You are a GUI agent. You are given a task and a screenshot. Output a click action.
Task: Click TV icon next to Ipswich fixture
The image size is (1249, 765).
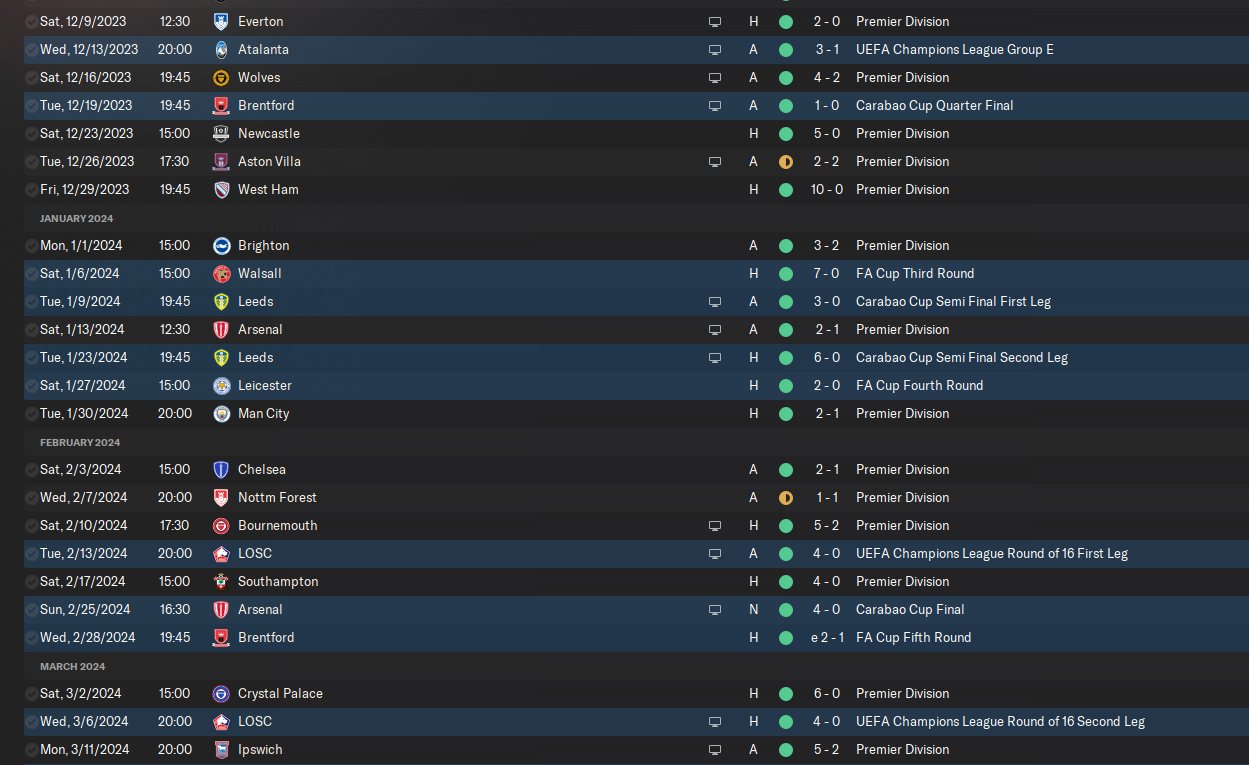click(714, 749)
